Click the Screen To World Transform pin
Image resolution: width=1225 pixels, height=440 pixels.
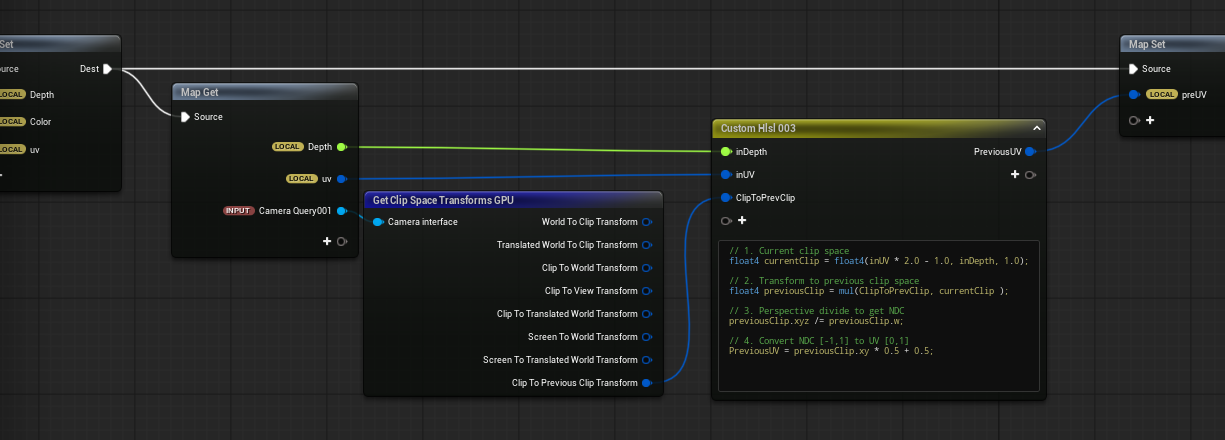point(646,337)
